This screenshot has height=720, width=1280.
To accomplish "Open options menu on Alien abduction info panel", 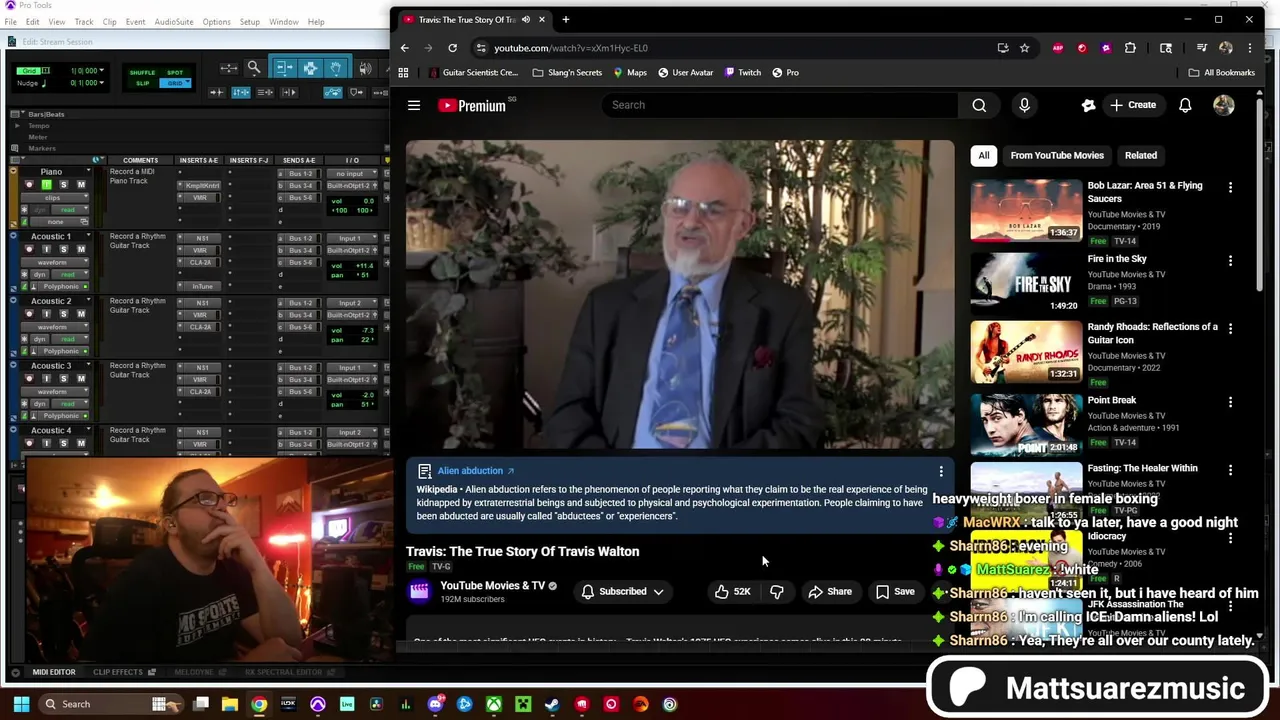I will click(x=941, y=471).
